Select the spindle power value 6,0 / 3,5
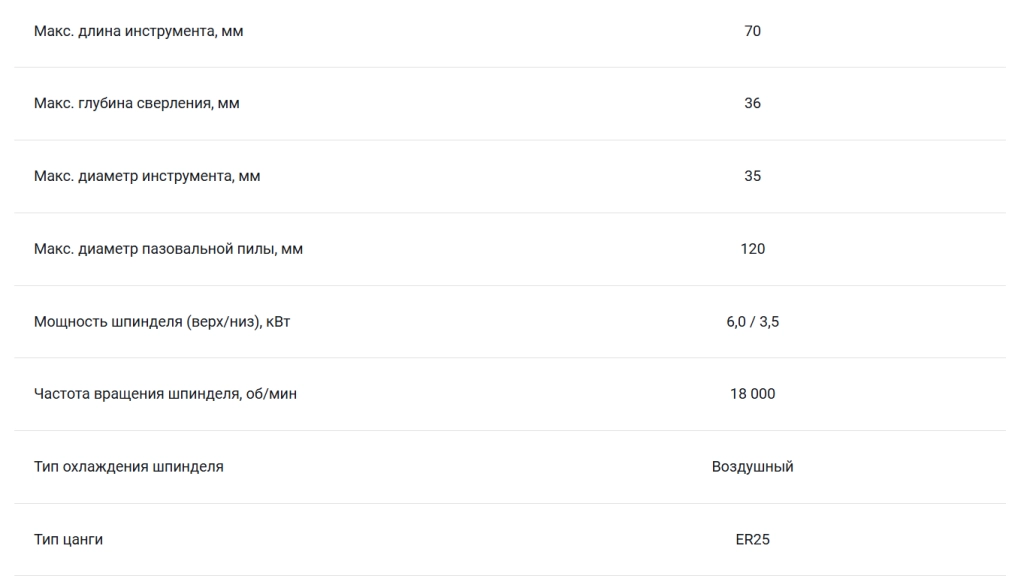This screenshot has height=588, width=1024. [752, 321]
